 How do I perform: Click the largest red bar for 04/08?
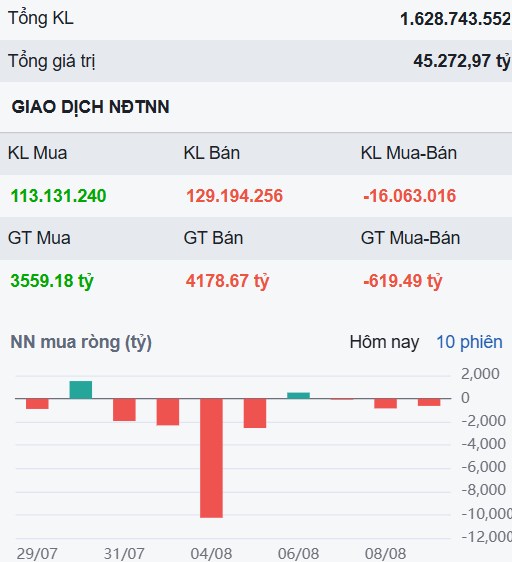(x=212, y=458)
